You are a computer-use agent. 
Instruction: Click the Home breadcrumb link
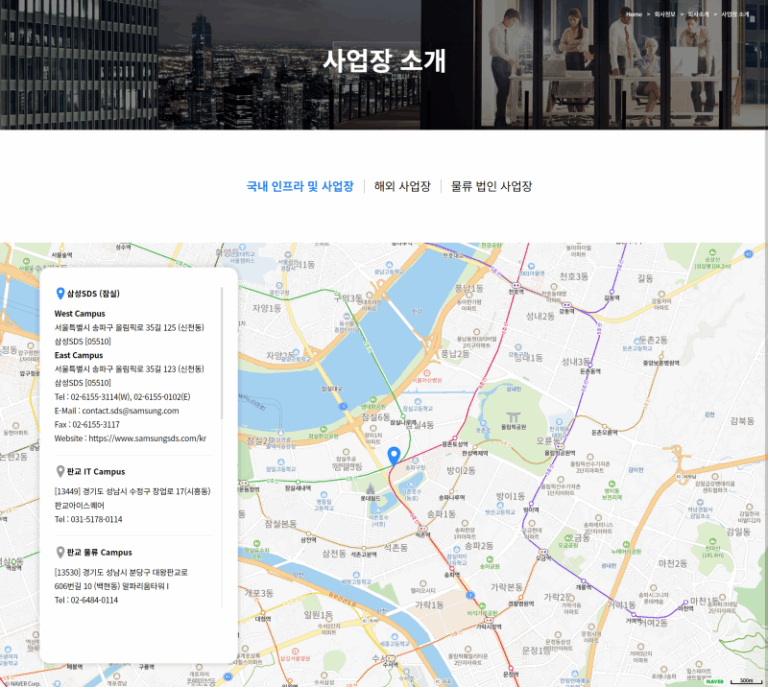[634, 14]
